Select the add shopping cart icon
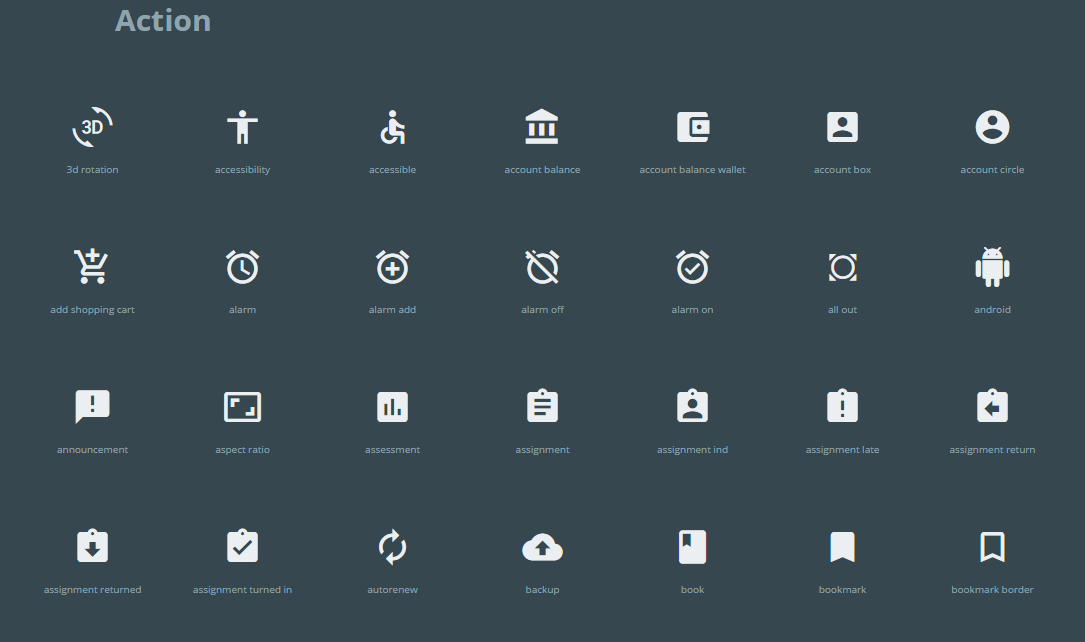 (92, 267)
